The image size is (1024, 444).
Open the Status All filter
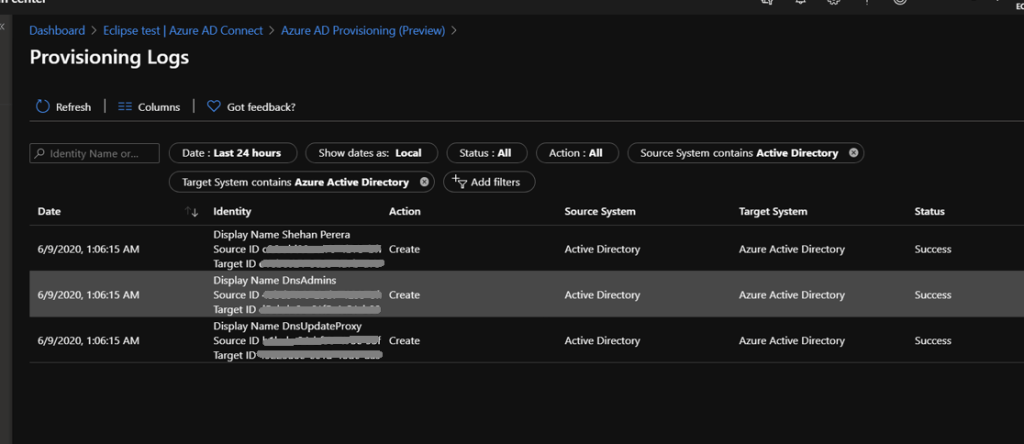[x=485, y=153]
